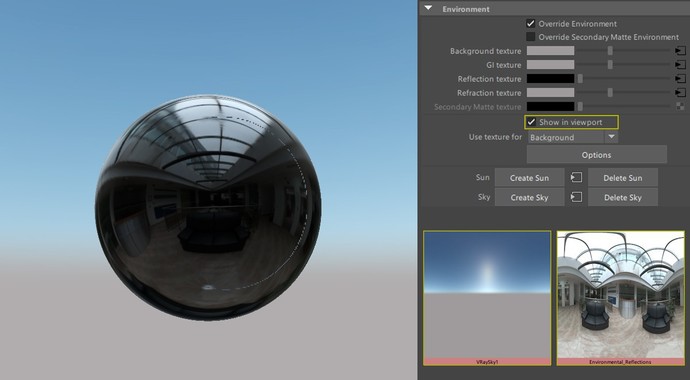
Task: Open Background texture map connection icon
Action: (x=680, y=51)
